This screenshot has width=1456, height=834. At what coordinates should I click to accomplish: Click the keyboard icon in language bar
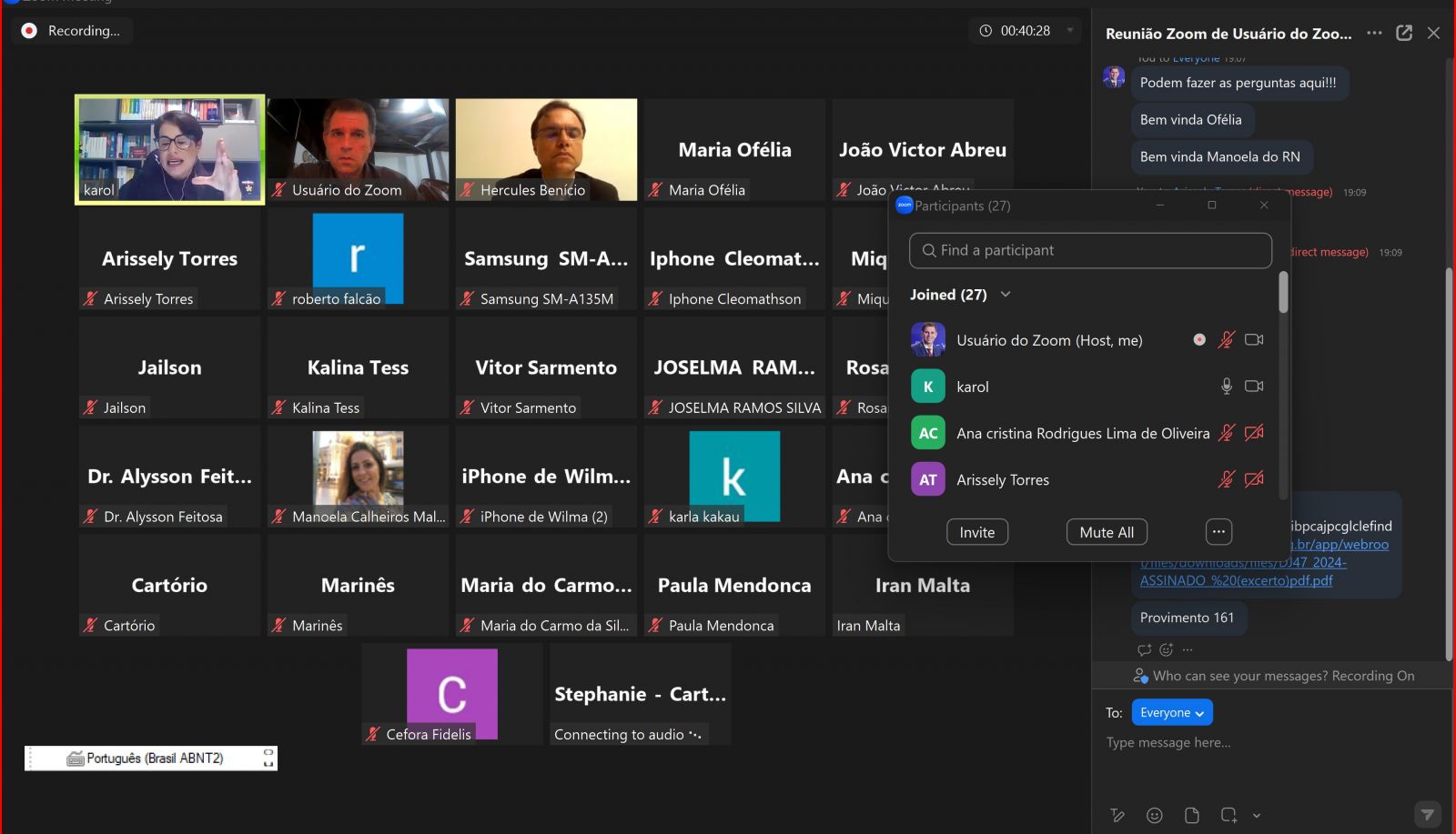pyautogui.click(x=76, y=759)
